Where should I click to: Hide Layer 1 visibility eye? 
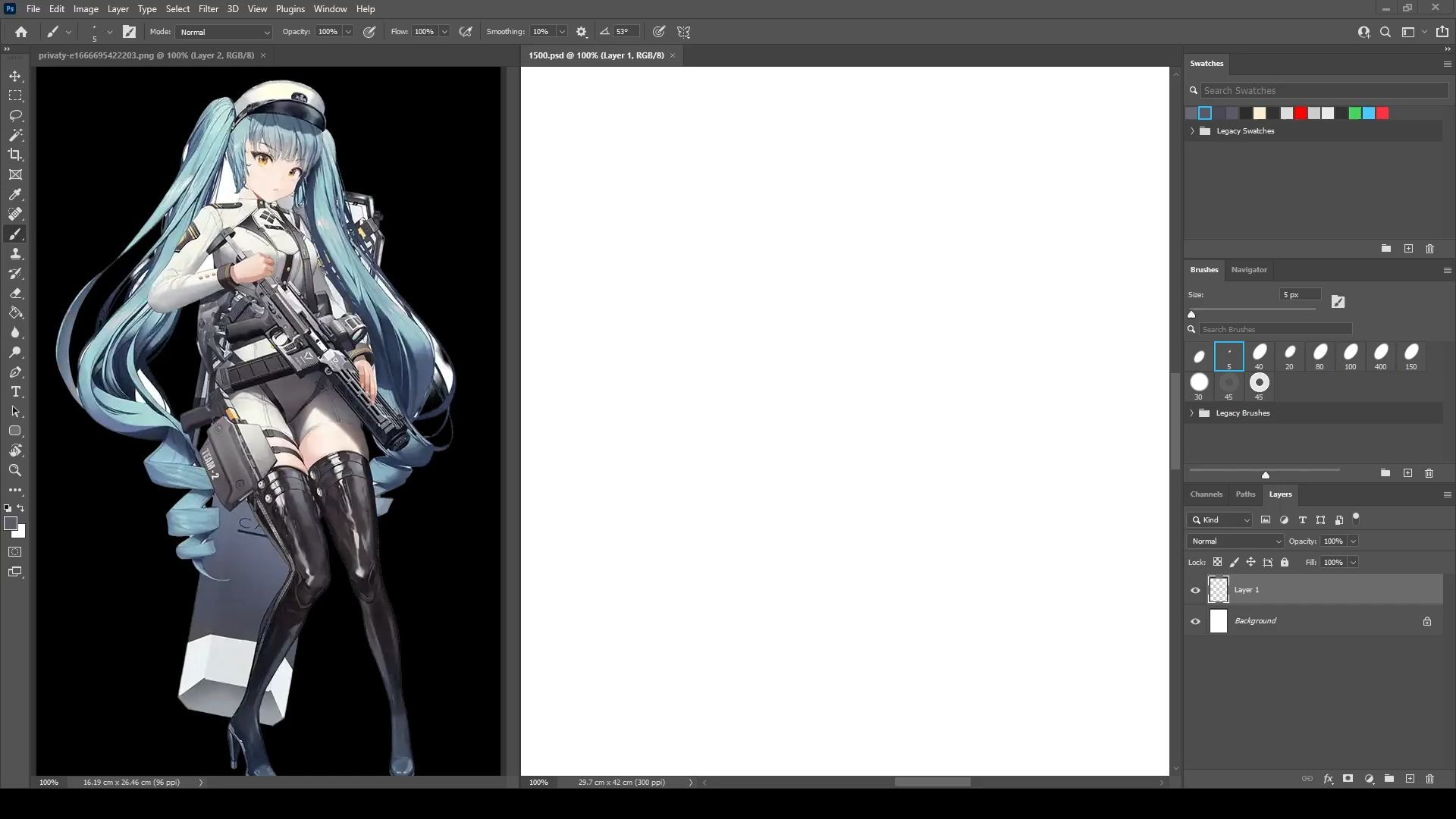pos(1195,590)
